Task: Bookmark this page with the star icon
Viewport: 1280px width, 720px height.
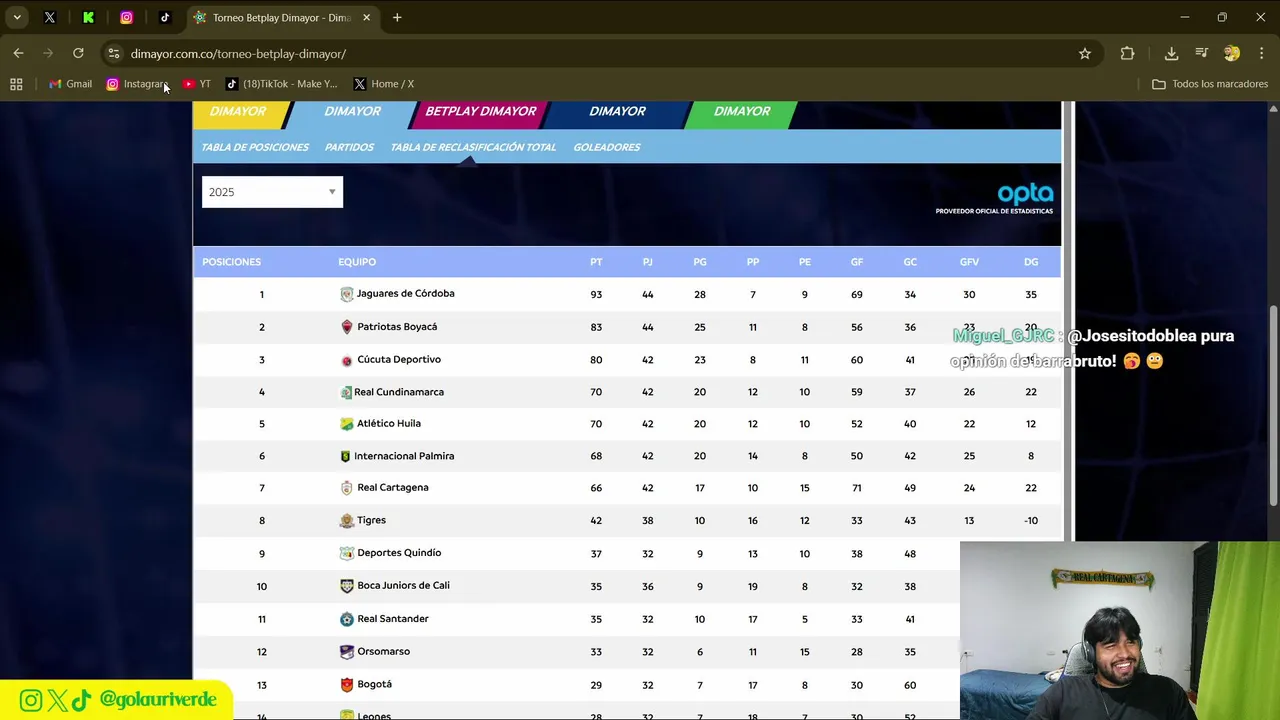Action: [x=1085, y=53]
